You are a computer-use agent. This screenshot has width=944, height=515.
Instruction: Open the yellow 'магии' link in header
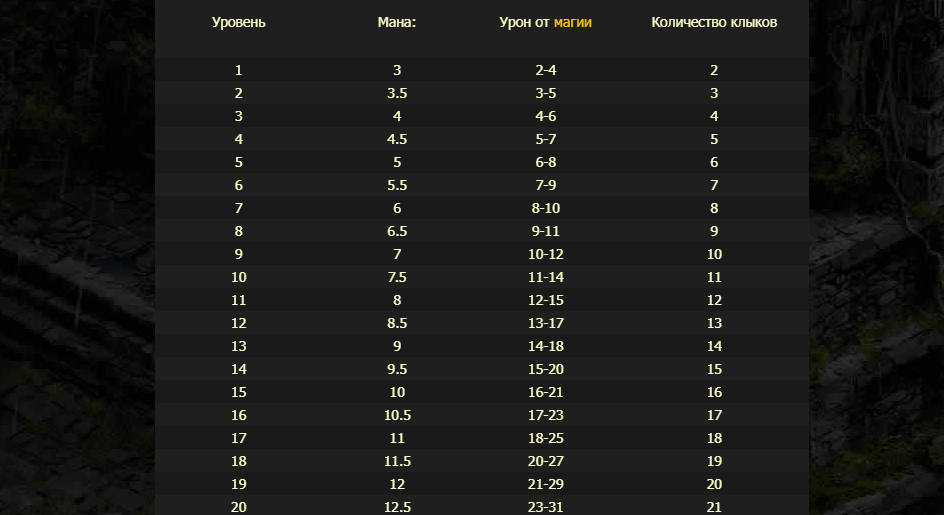573,22
